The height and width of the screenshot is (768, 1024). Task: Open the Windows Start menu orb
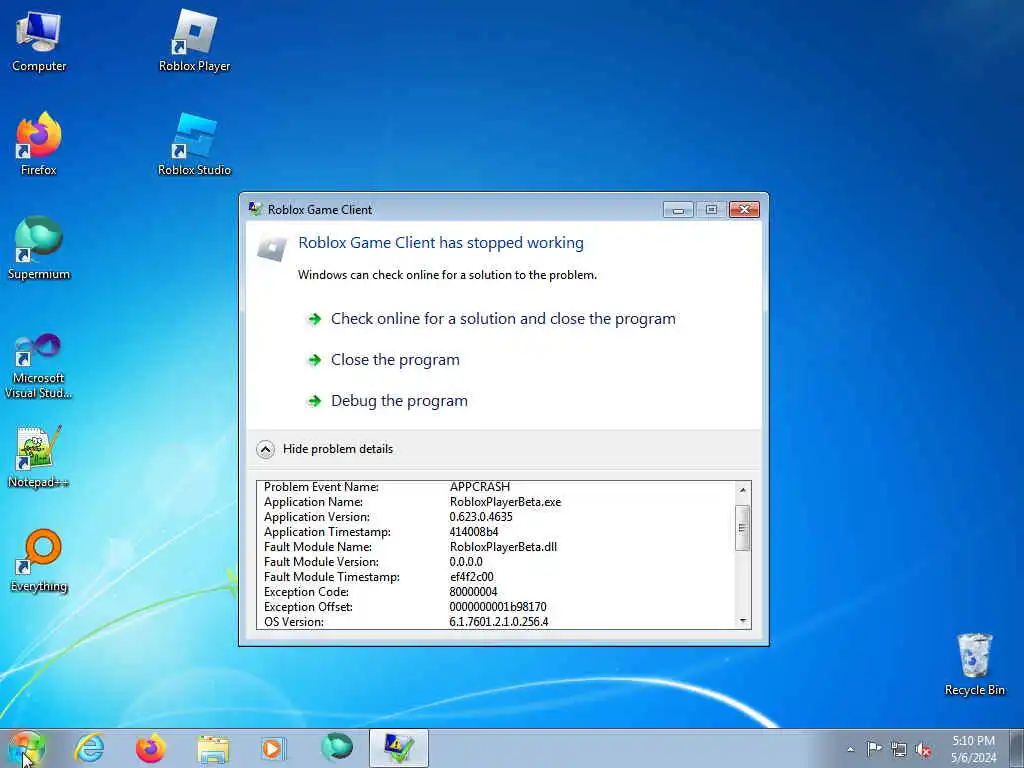pyautogui.click(x=26, y=748)
